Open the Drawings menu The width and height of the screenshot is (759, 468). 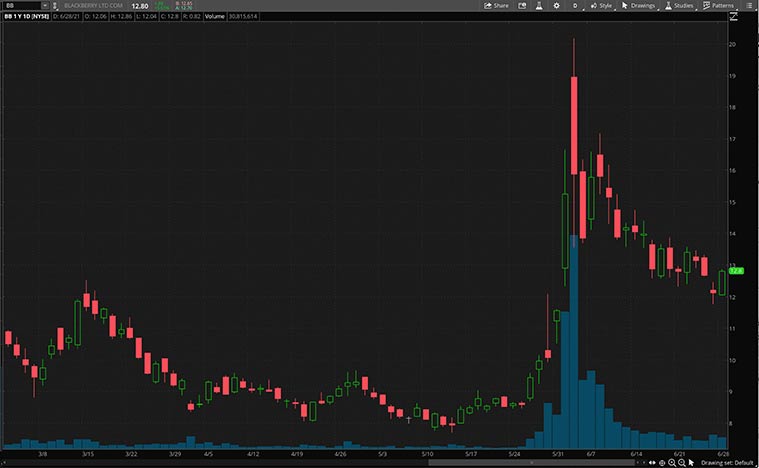pos(638,5)
